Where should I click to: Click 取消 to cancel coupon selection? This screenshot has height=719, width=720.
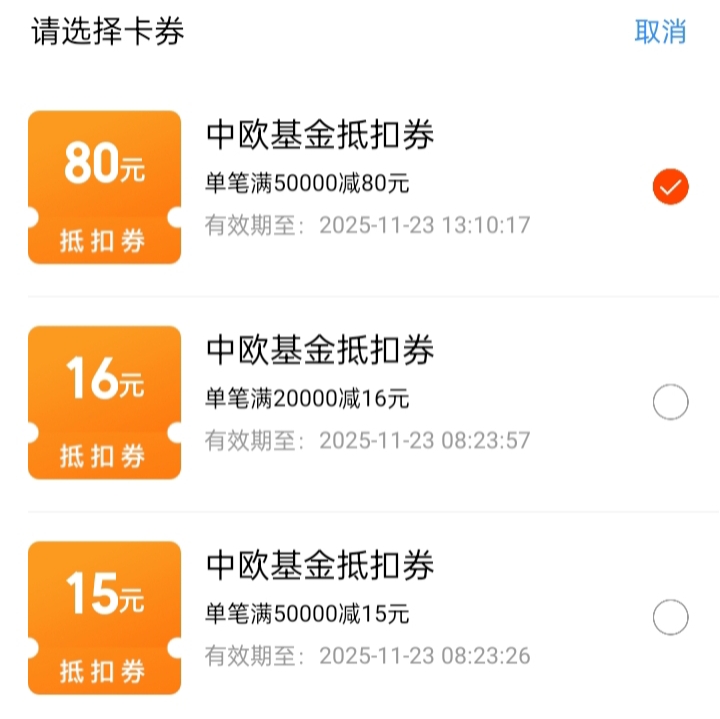point(660,32)
